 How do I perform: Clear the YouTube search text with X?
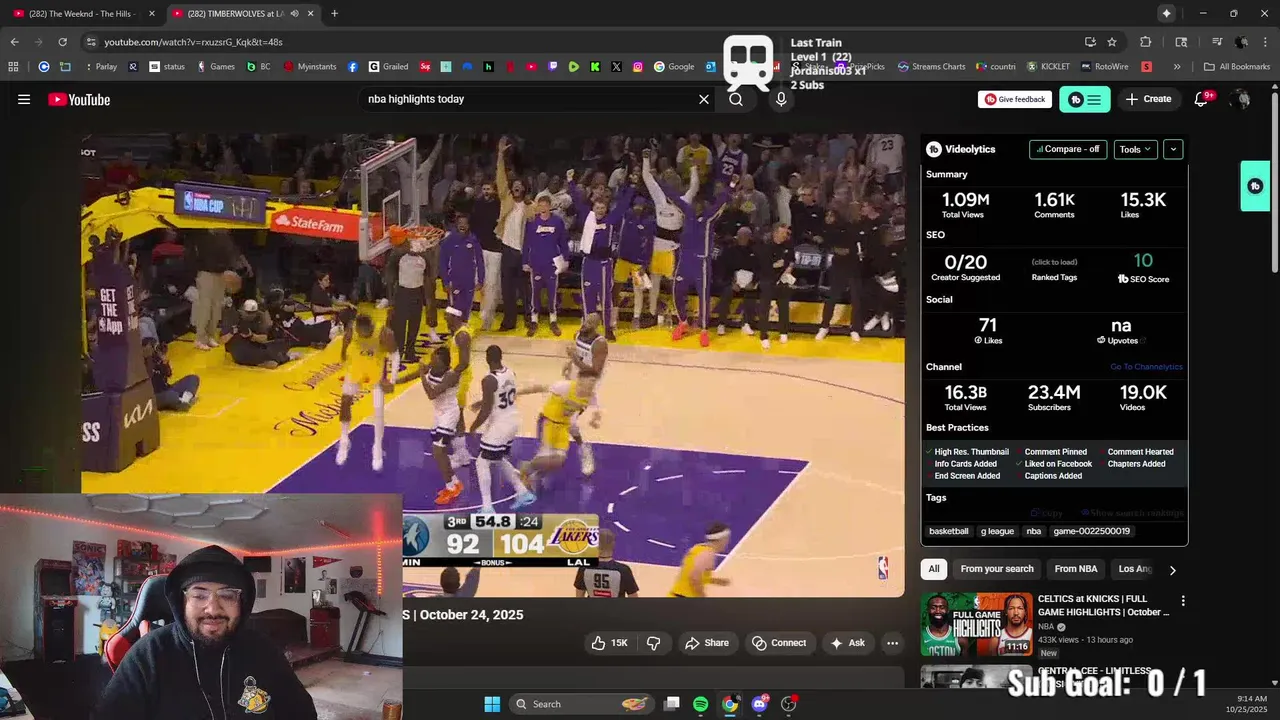point(704,99)
